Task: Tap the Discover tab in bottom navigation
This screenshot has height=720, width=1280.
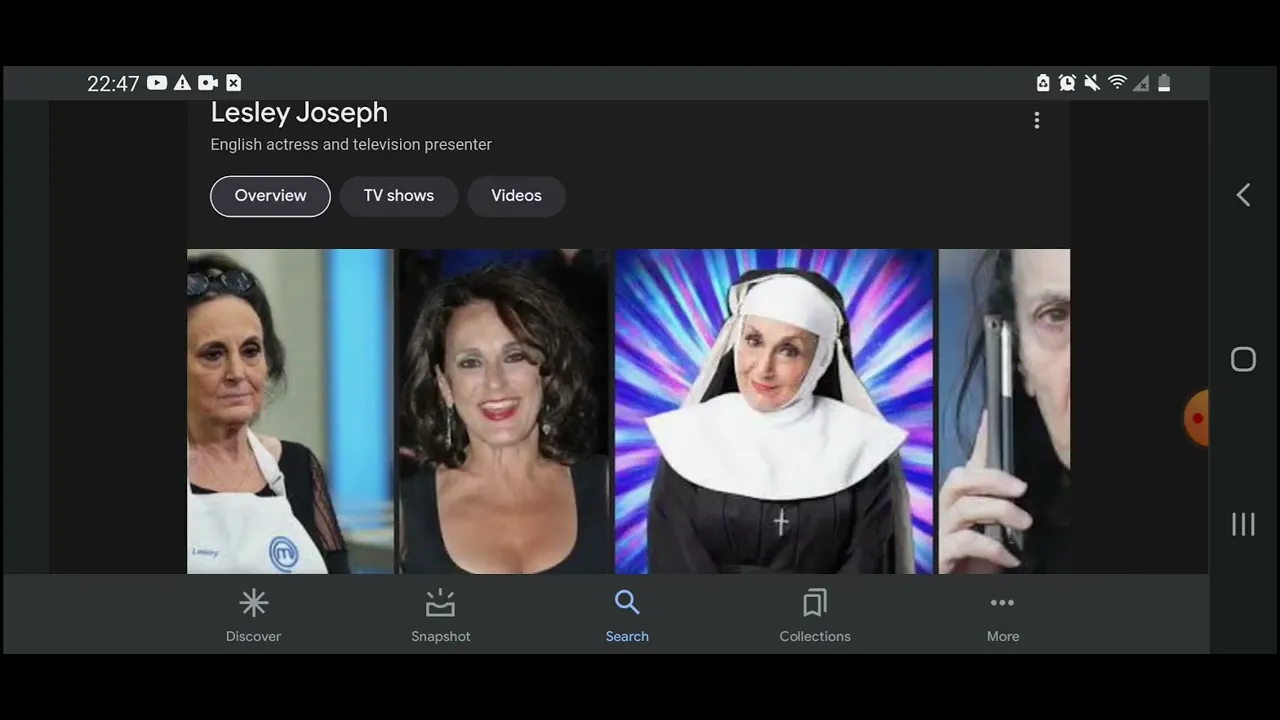Action: (x=253, y=615)
